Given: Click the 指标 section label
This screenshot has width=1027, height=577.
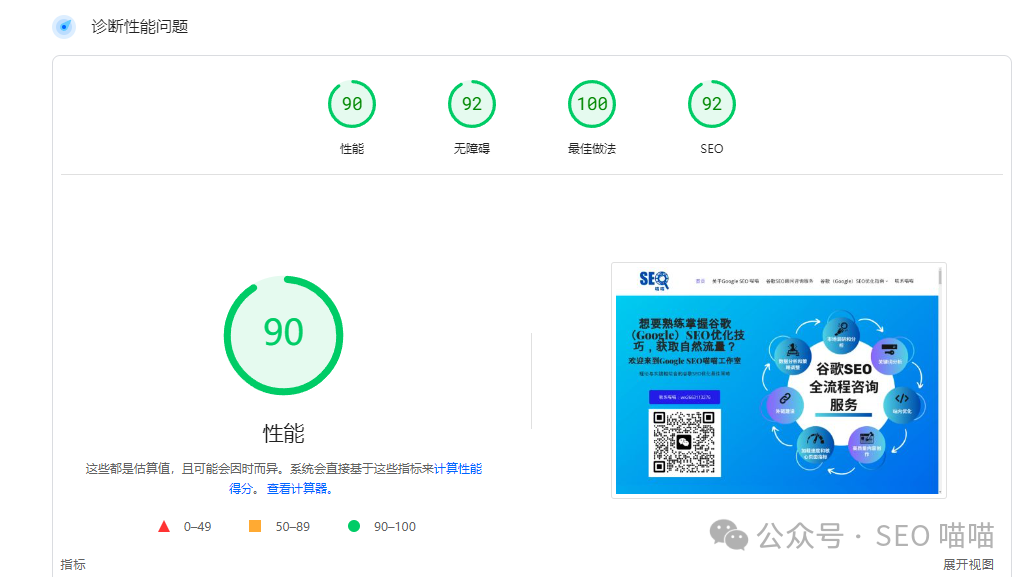Looking at the screenshot, I should pyautogui.click(x=73, y=565).
